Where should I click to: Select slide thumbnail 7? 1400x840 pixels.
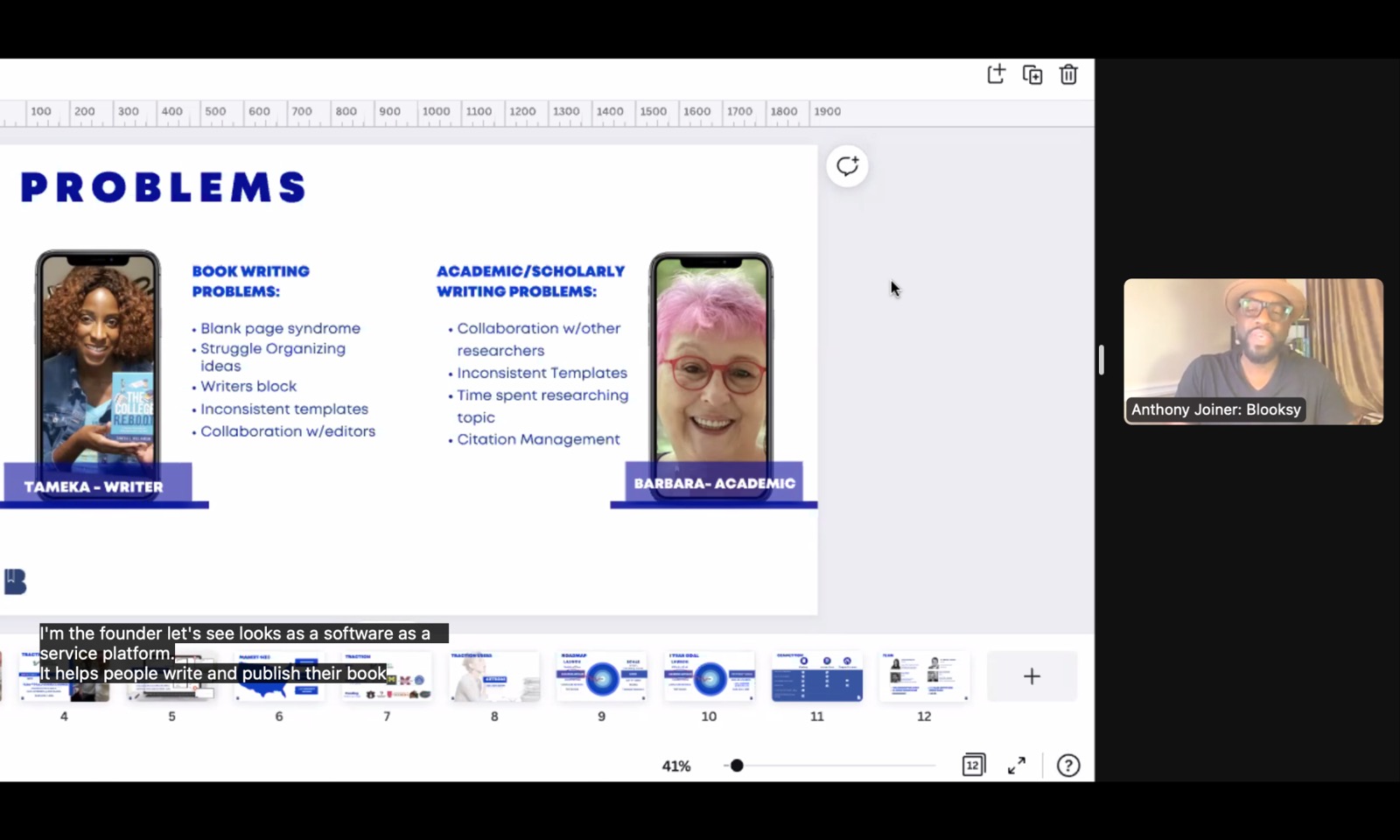pos(387,676)
